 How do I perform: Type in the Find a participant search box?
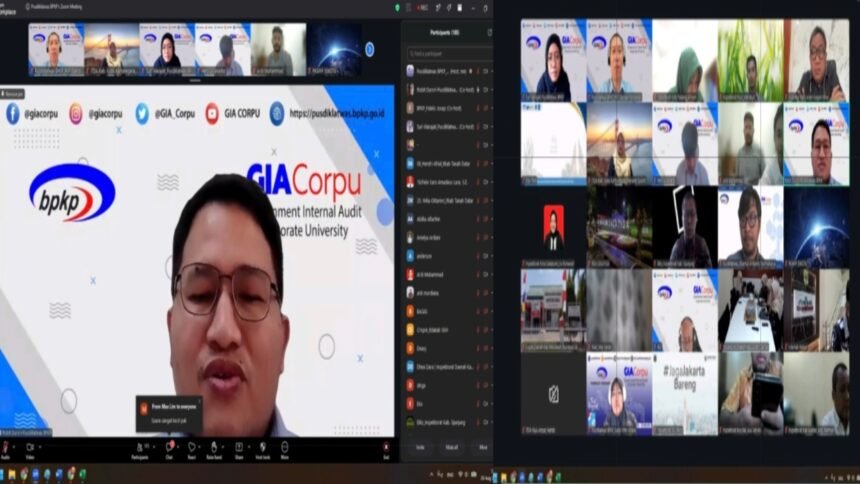pos(450,54)
